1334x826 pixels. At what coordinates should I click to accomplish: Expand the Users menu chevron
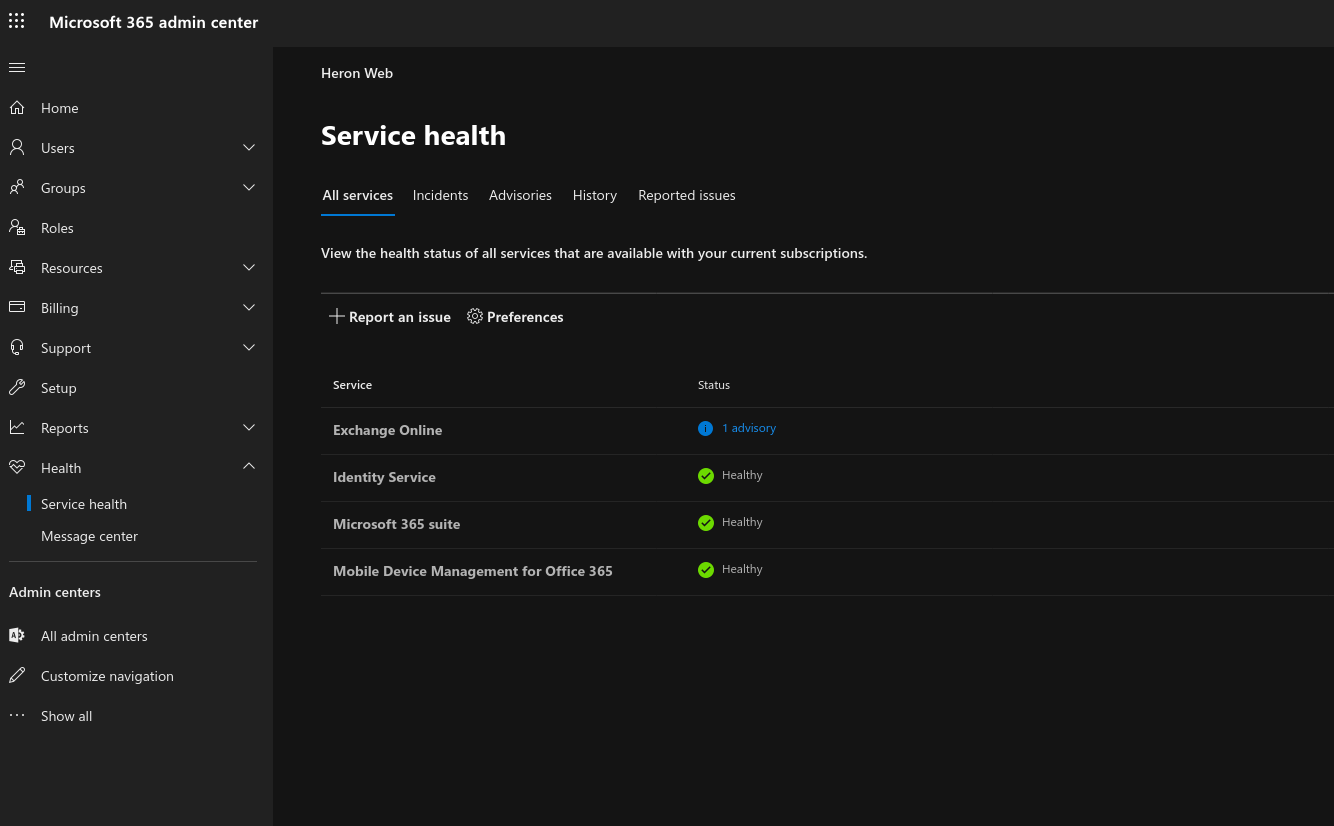[249, 147]
